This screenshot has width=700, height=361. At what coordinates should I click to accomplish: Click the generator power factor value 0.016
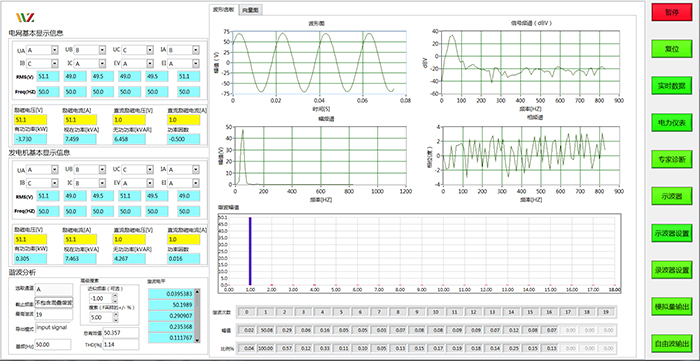coord(183,258)
